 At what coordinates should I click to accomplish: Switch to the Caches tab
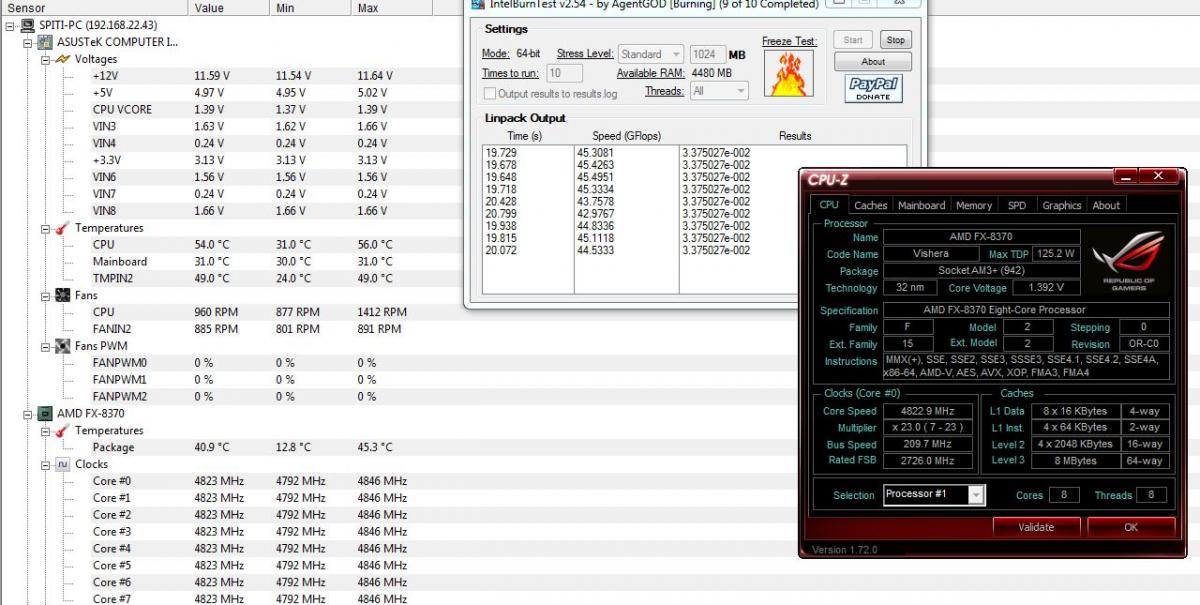click(870, 205)
